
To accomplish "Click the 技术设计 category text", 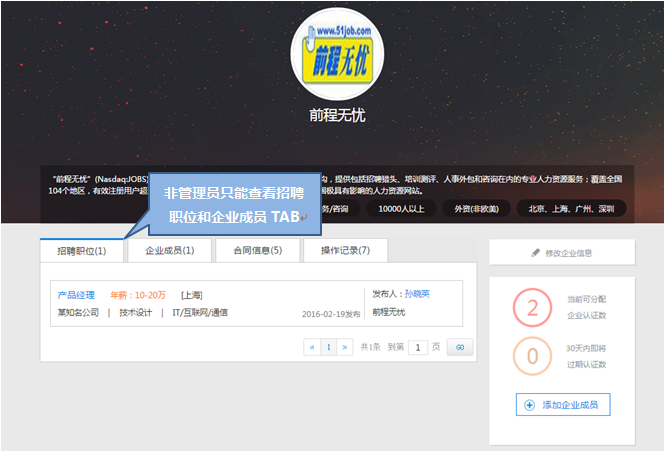I will point(136,313).
